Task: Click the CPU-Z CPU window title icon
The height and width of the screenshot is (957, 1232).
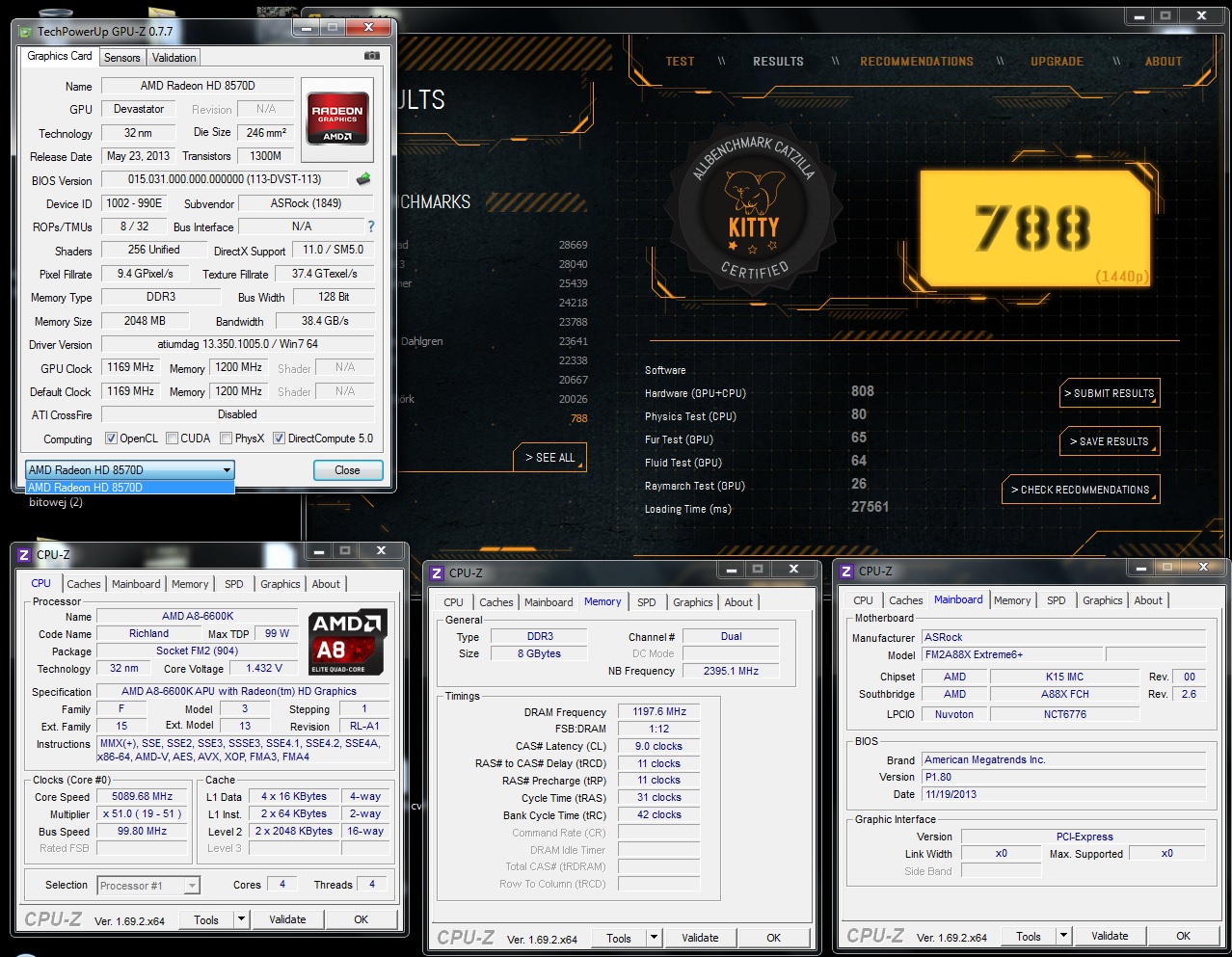Action: 24,555
